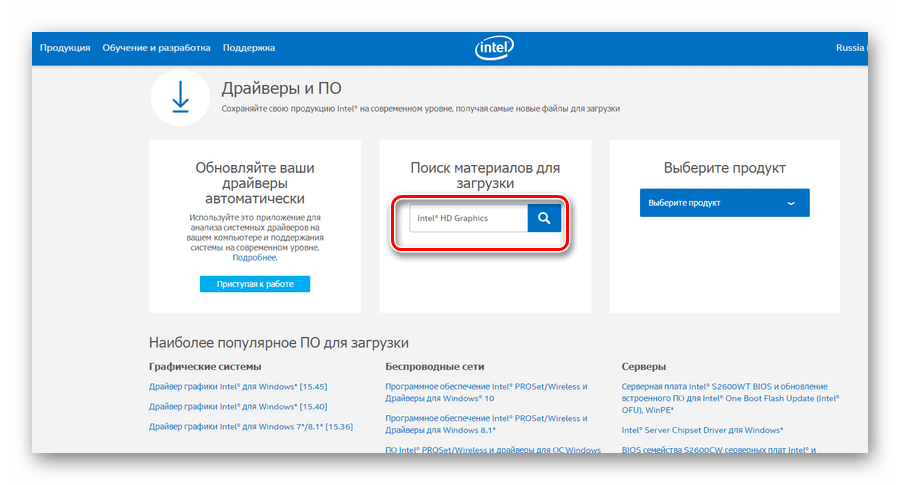This screenshot has height=485, width=900.
Task: Click the chevron on product dropdown
Action: pyautogui.click(x=791, y=203)
